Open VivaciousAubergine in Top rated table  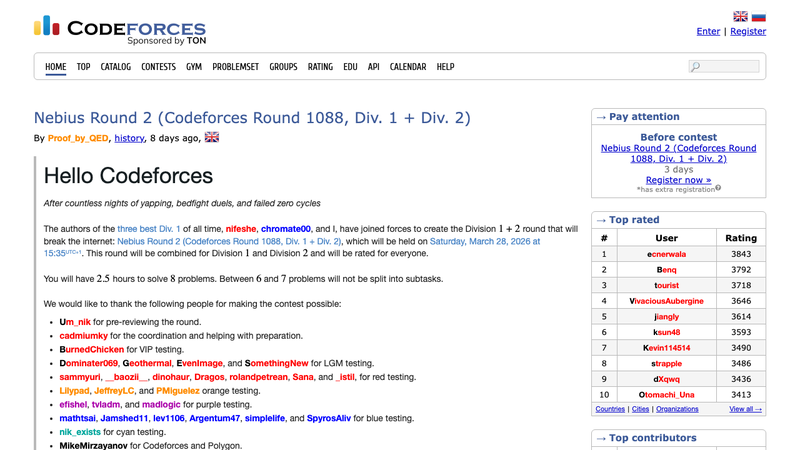tap(666, 301)
